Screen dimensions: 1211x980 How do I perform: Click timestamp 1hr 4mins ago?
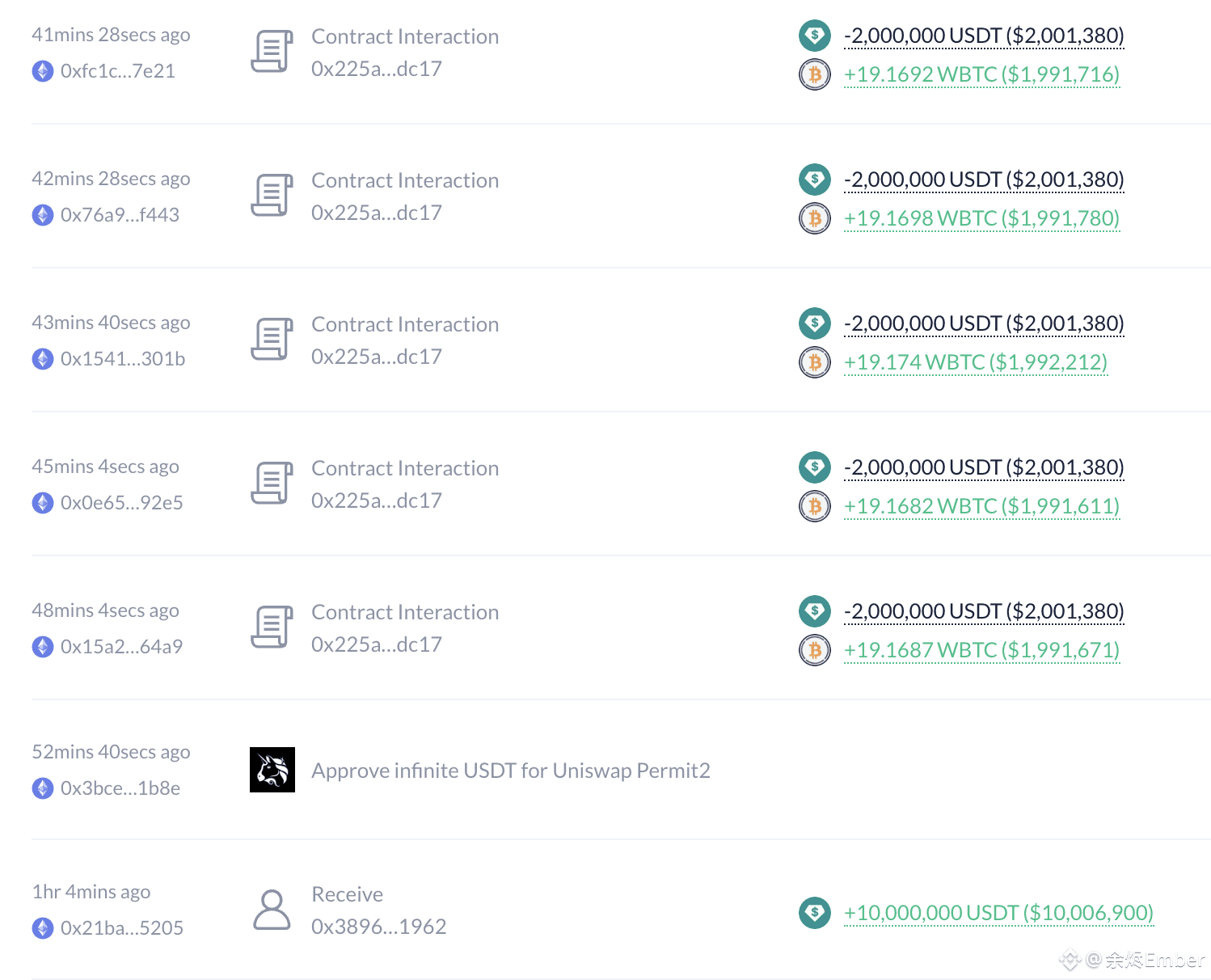pos(91,892)
